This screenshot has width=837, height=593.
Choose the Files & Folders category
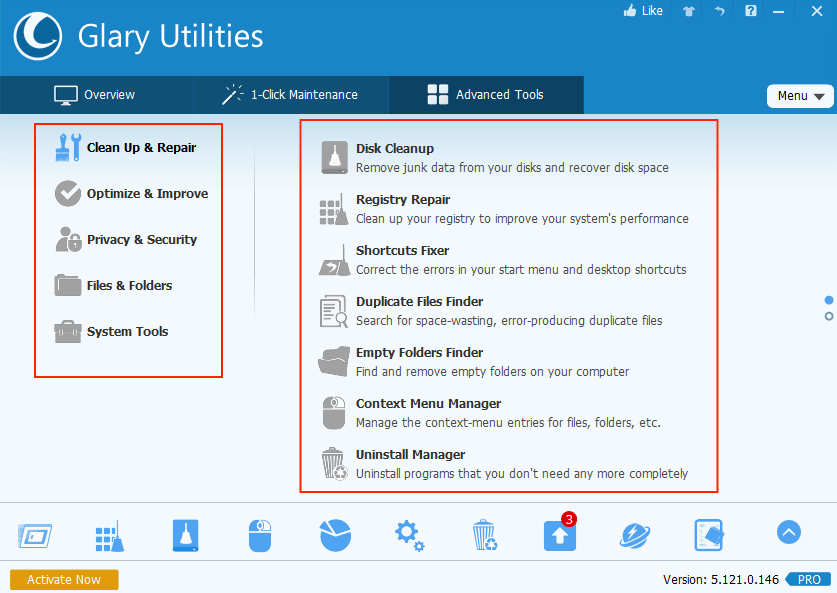(113, 285)
